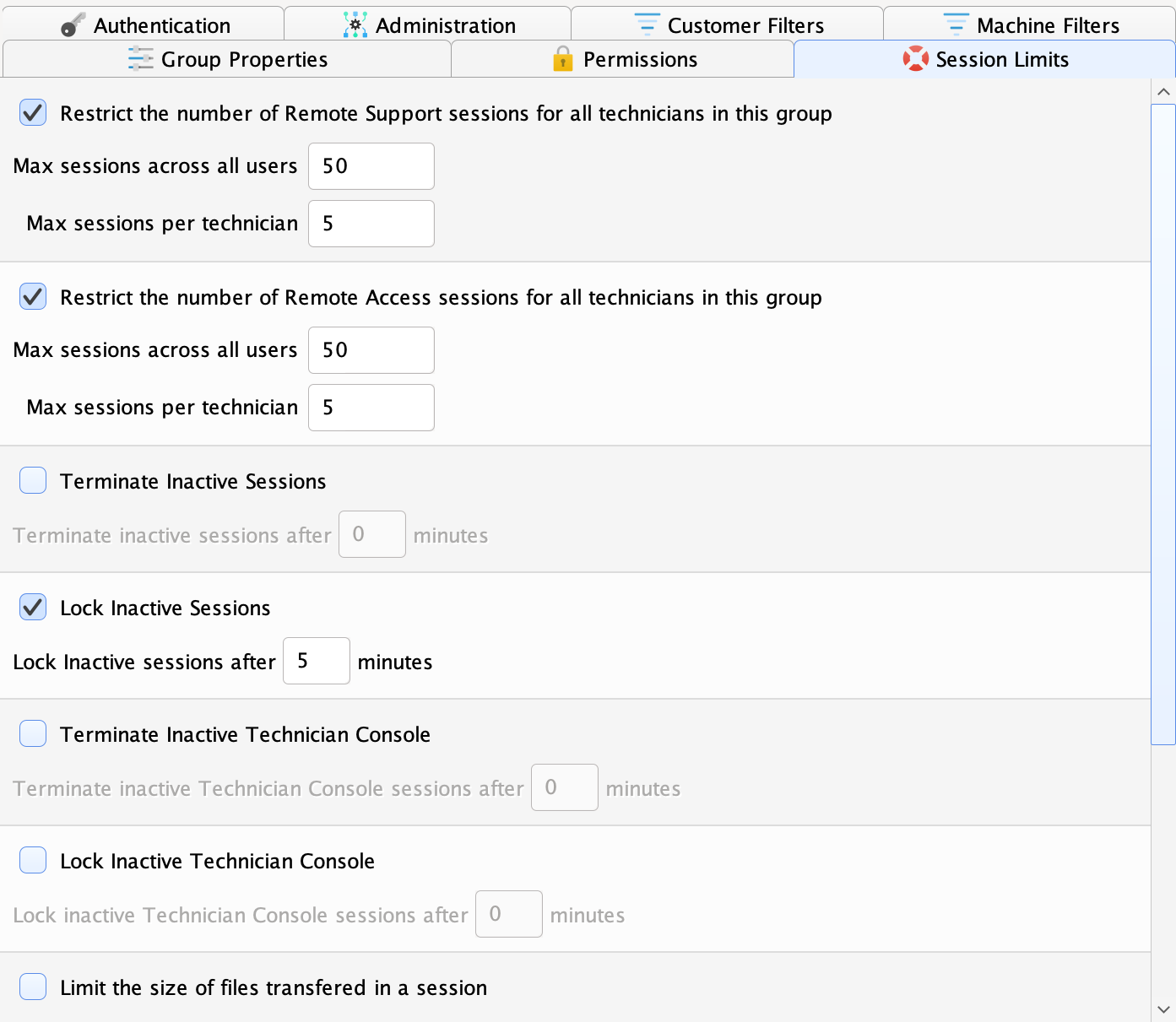Screen dimensions: 1176x1022
Task: Uncheck Restrict Remote Access sessions checkbox
Action: click(x=33, y=296)
